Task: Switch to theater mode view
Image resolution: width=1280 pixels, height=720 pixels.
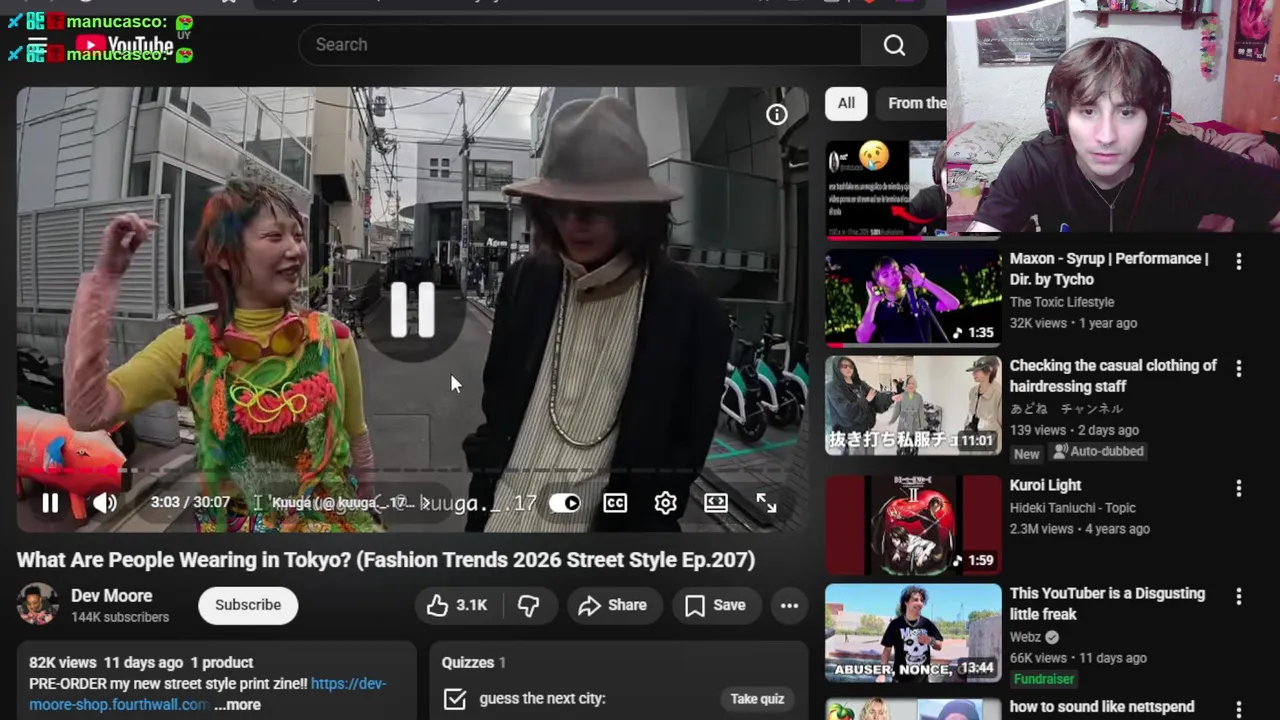Action: (x=716, y=503)
